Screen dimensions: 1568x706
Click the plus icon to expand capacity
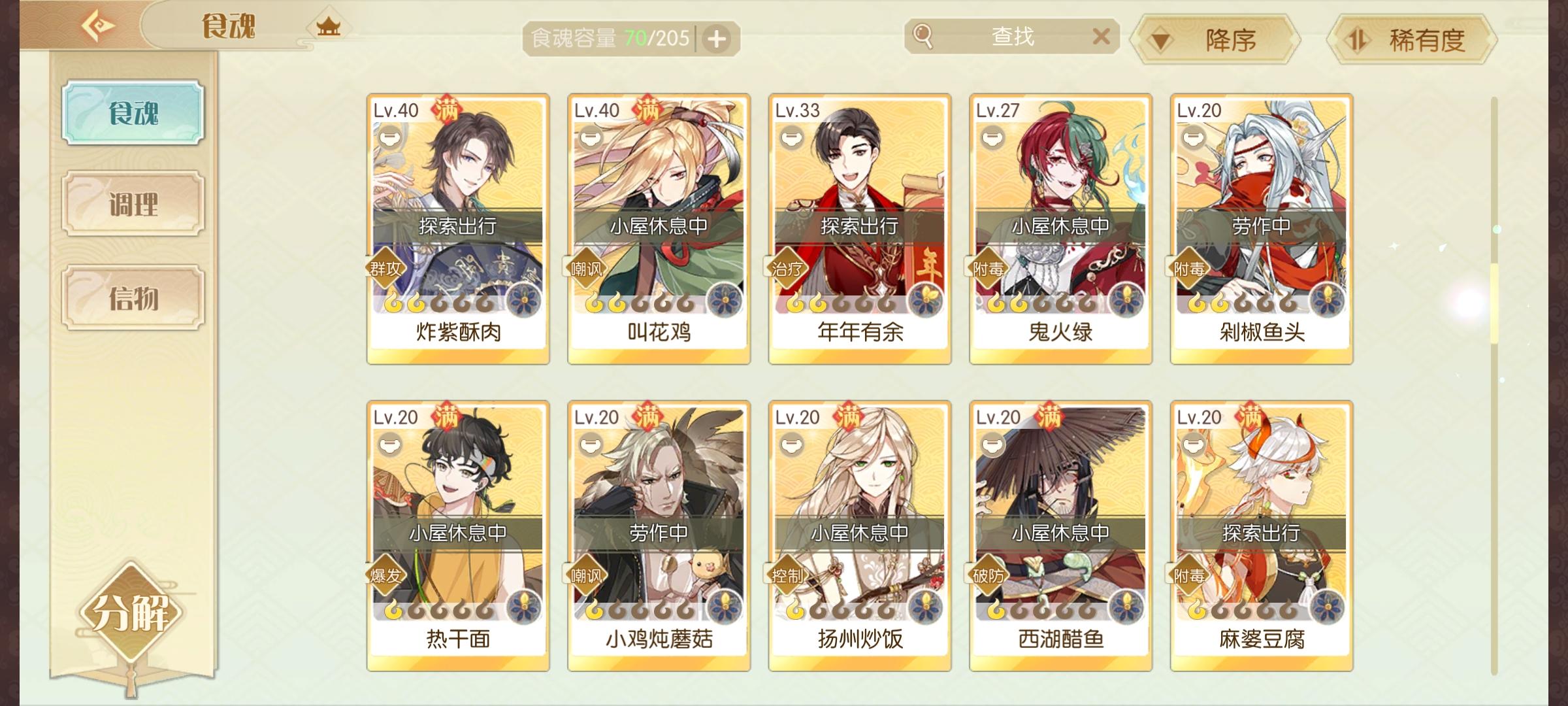tap(717, 39)
